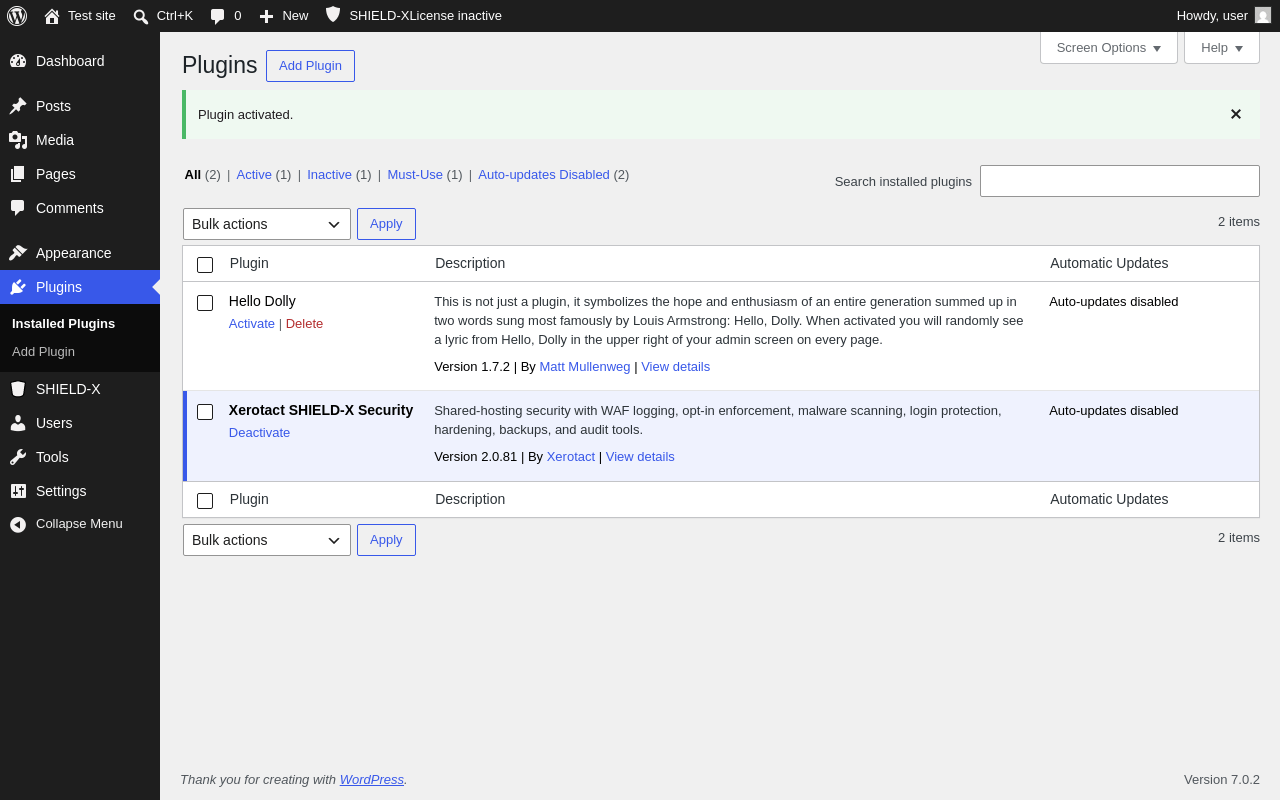Open the Tools menu label
Viewport: 1280px width, 800px height.
(52, 457)
